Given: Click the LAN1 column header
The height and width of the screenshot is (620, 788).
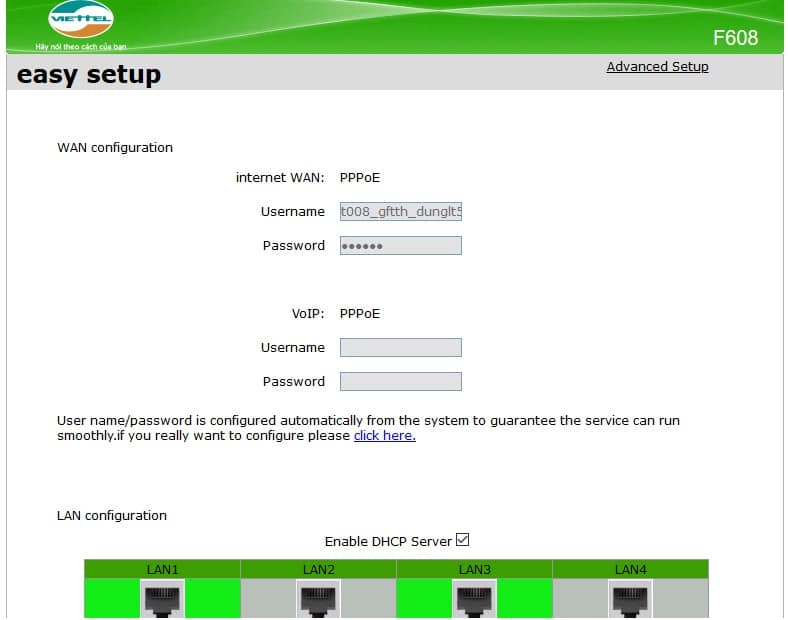Looking at the screenshot, I should click(162, 569).
